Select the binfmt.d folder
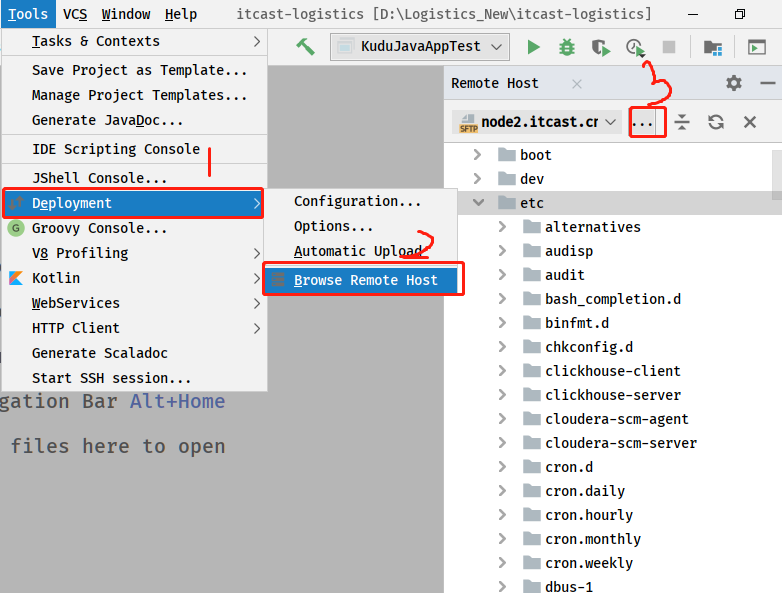This screenshot has width=782, height=593. click(x=613, y=323)
